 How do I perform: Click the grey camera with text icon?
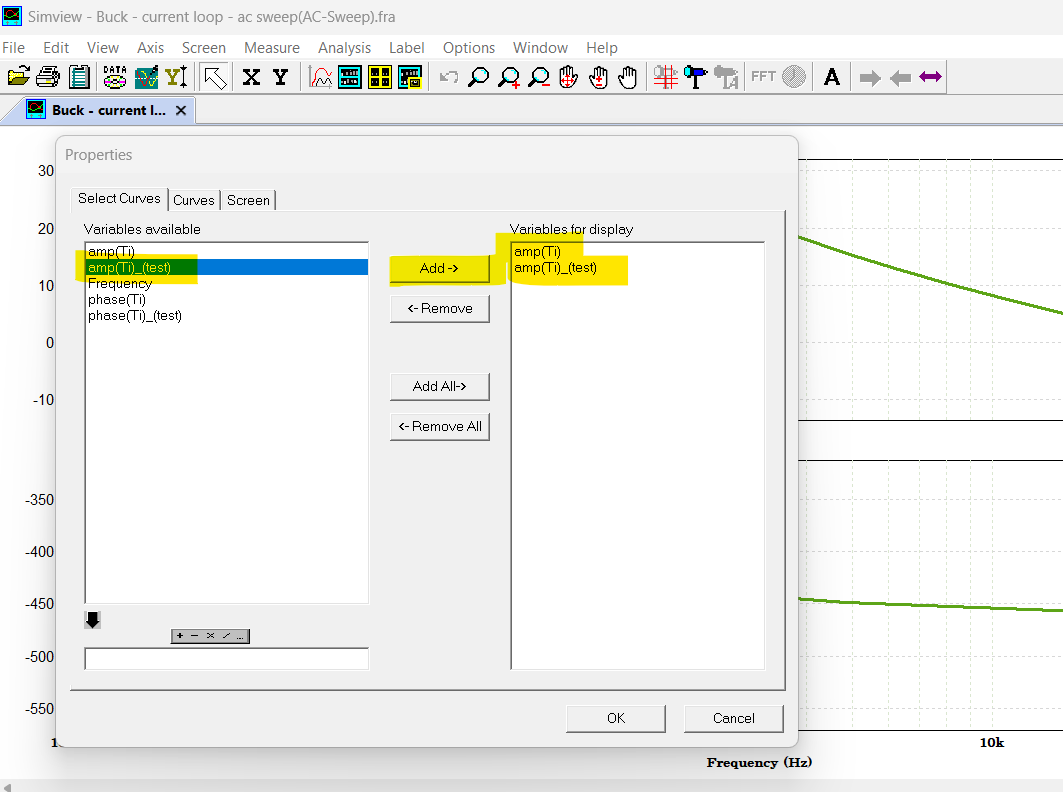point(726,77)
